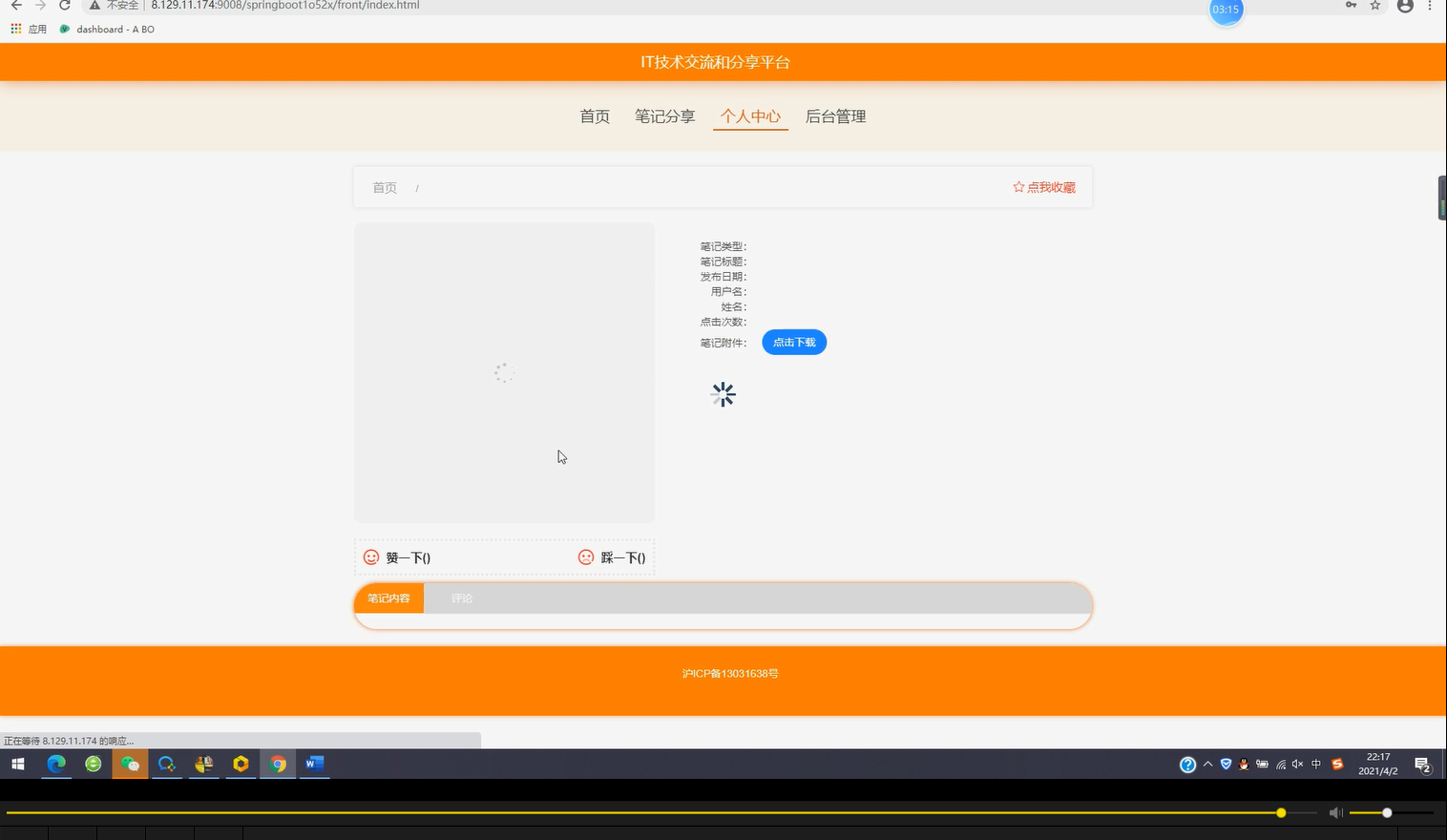This screenshot has width=1447, height=840.
Task: Adjust the volume slider on the playback bar
Action: [x=1386, y=812]
